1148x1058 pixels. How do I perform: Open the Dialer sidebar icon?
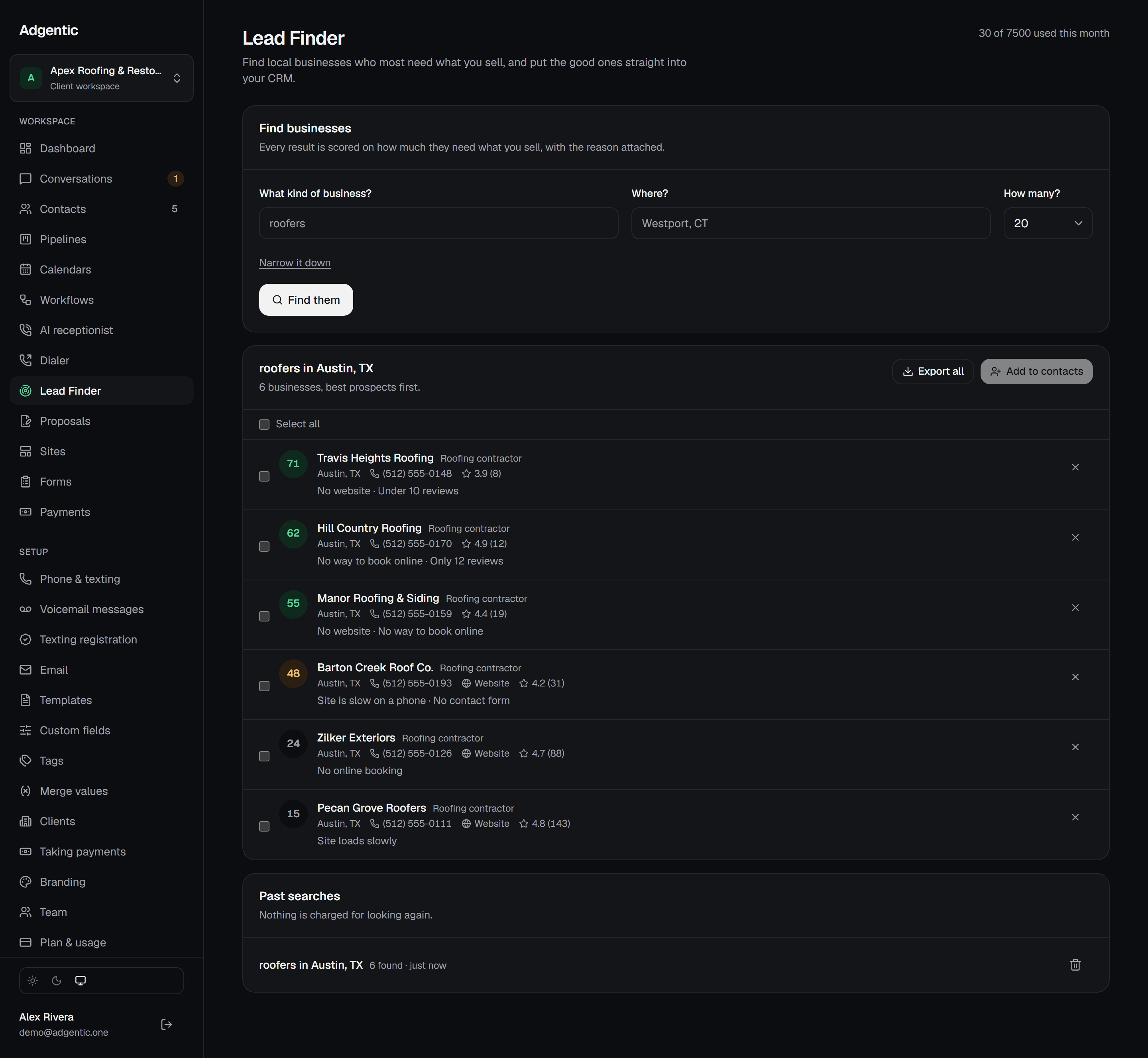tap(25, 360)
